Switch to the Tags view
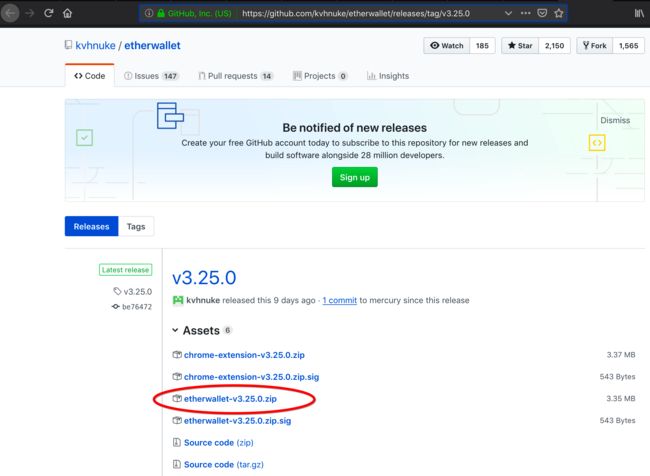Image resolution: width=650 pixels, height=476 pixels. tap(136, 226)
